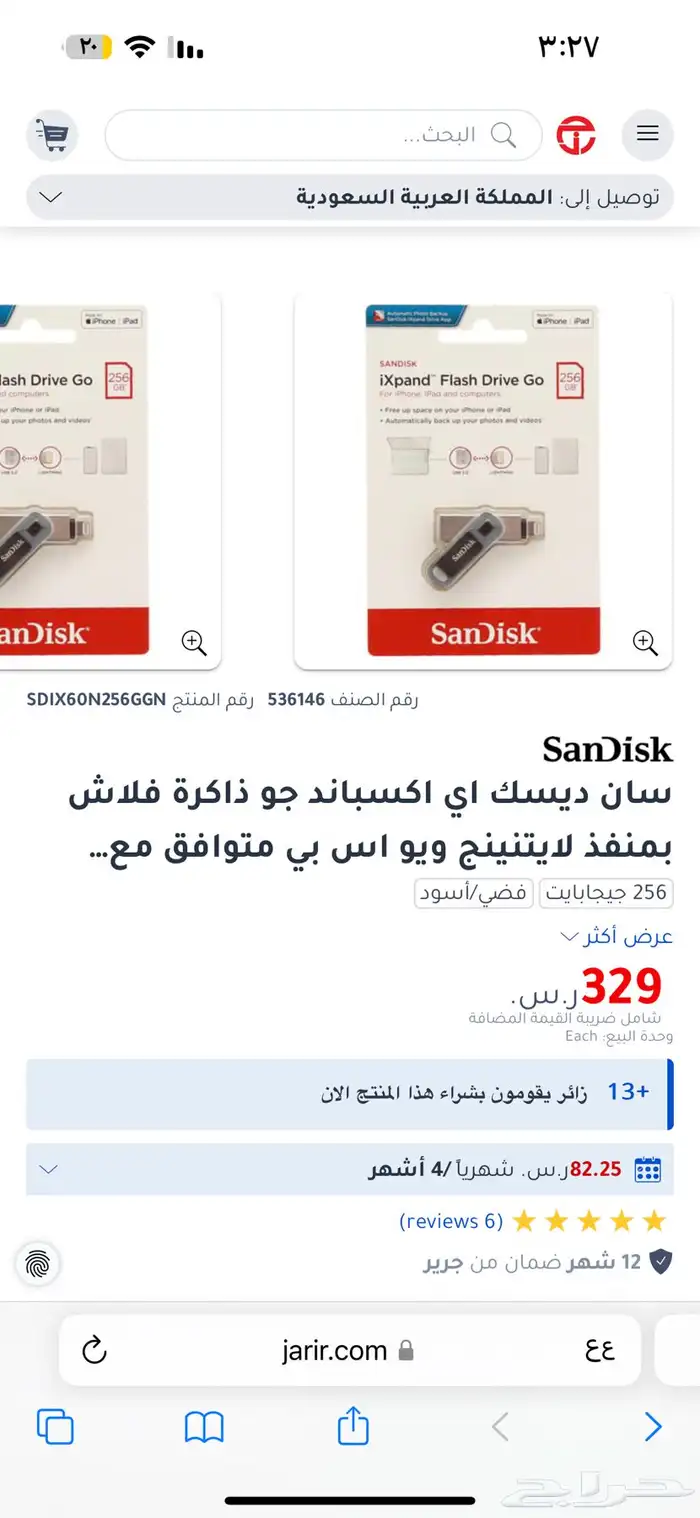This screenshot has height=1518, width=700.
Task: Zoom the left product image with magnifier icon
Action: tap(194, 642)
